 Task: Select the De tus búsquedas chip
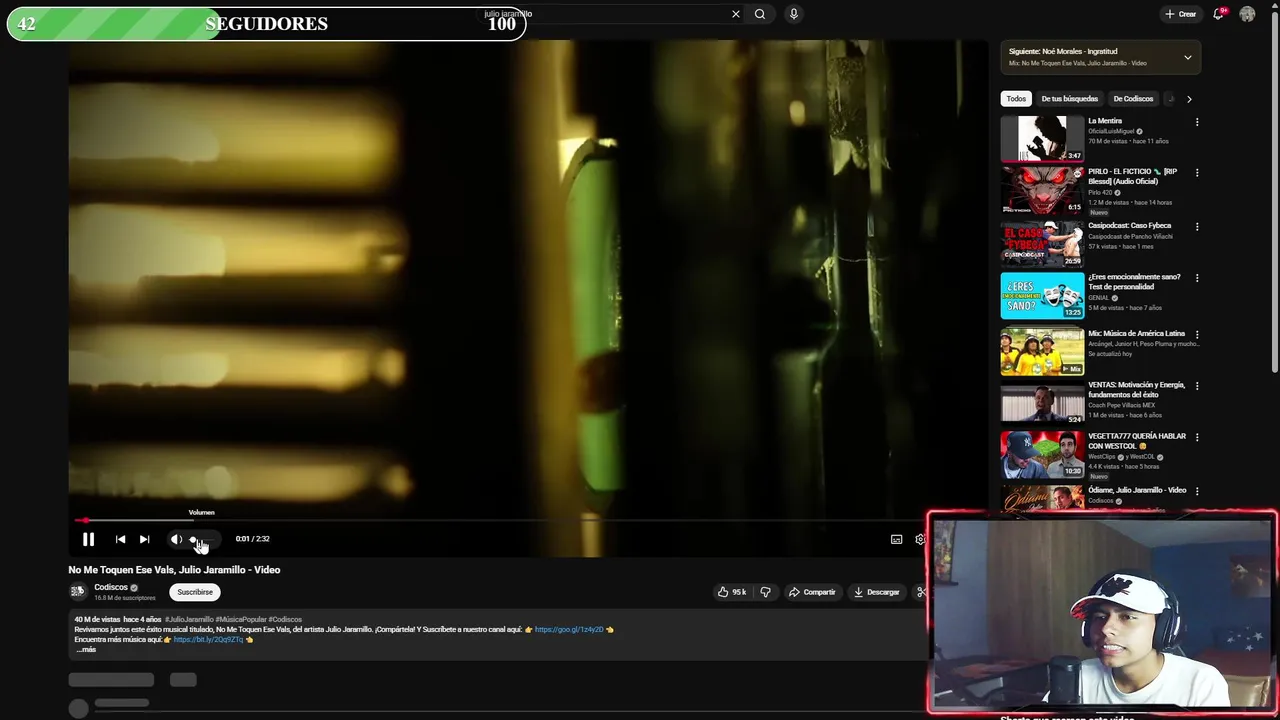tap(1069, 99)
